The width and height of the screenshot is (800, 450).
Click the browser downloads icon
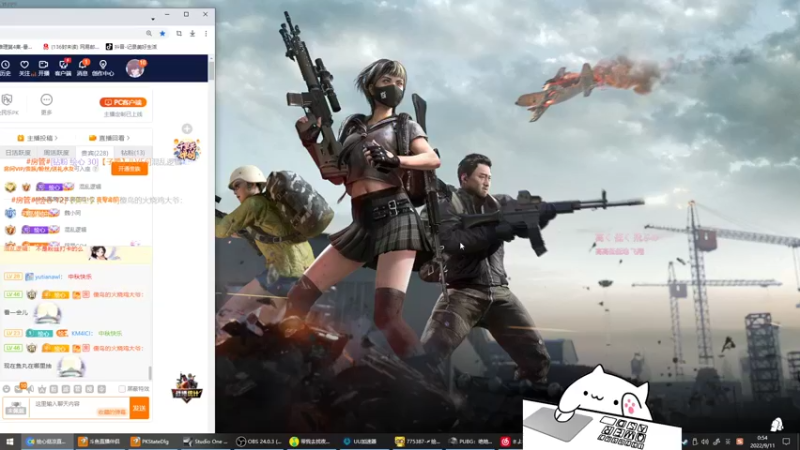[x=192, y=33]
